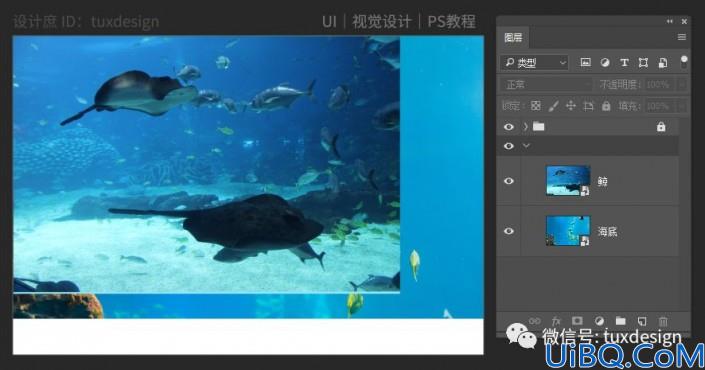Open the 类型 filter type dropdown

tap(535, 62)
